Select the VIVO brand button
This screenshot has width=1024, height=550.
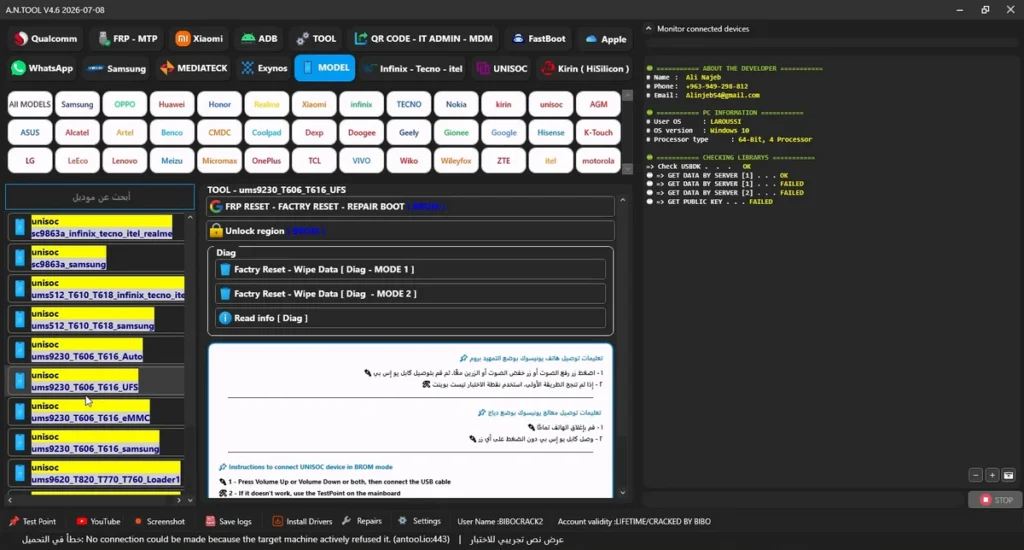pos(361,161)
